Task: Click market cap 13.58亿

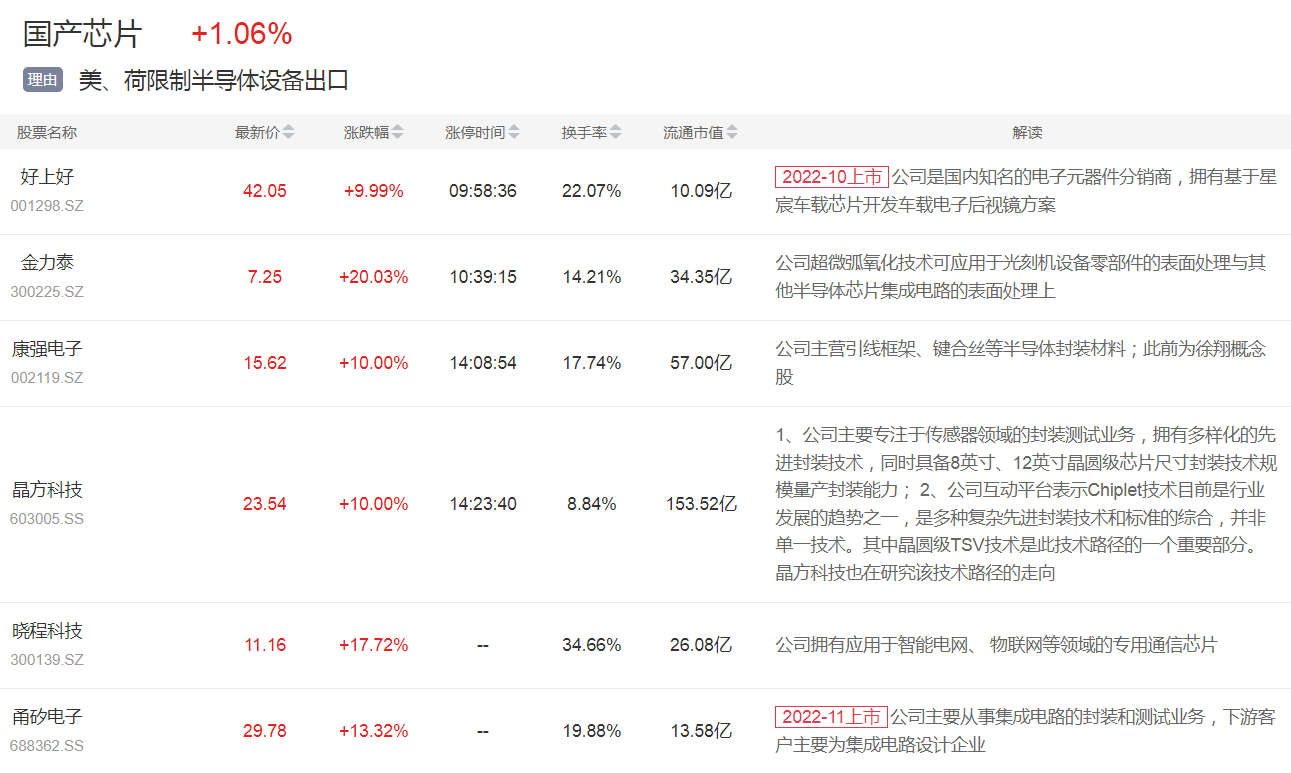Action: click(701, 731)
